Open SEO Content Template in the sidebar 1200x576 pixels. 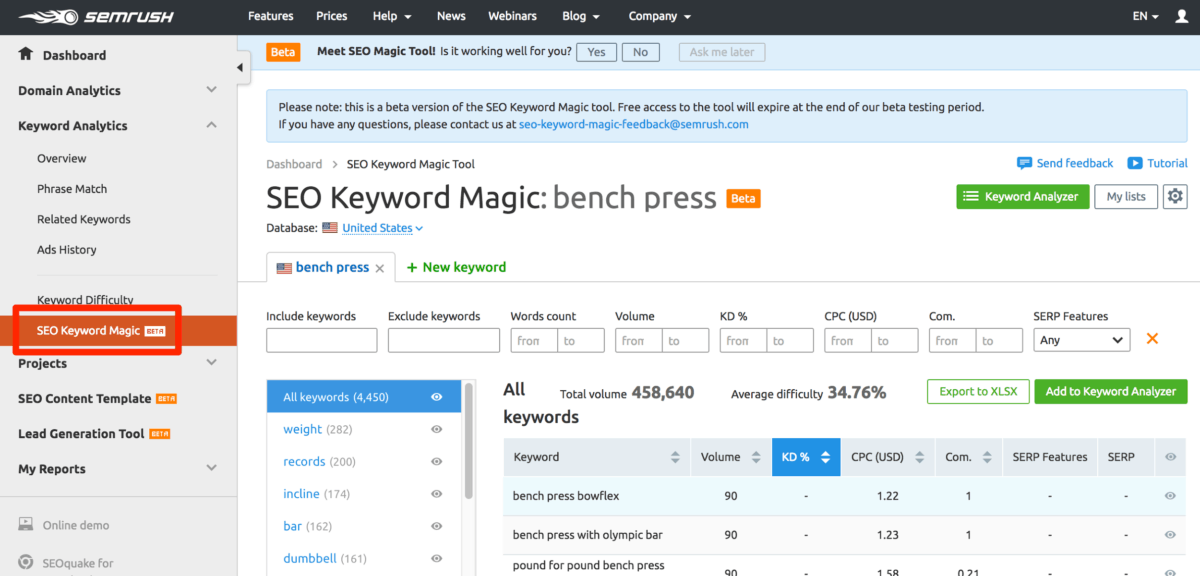coord(98,398)
